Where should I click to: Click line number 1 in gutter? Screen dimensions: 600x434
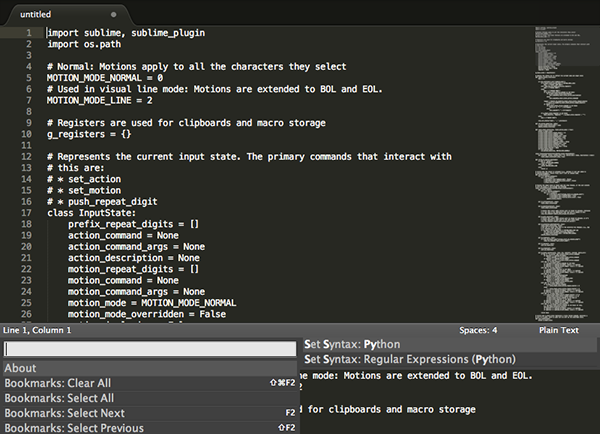[29, 33]
